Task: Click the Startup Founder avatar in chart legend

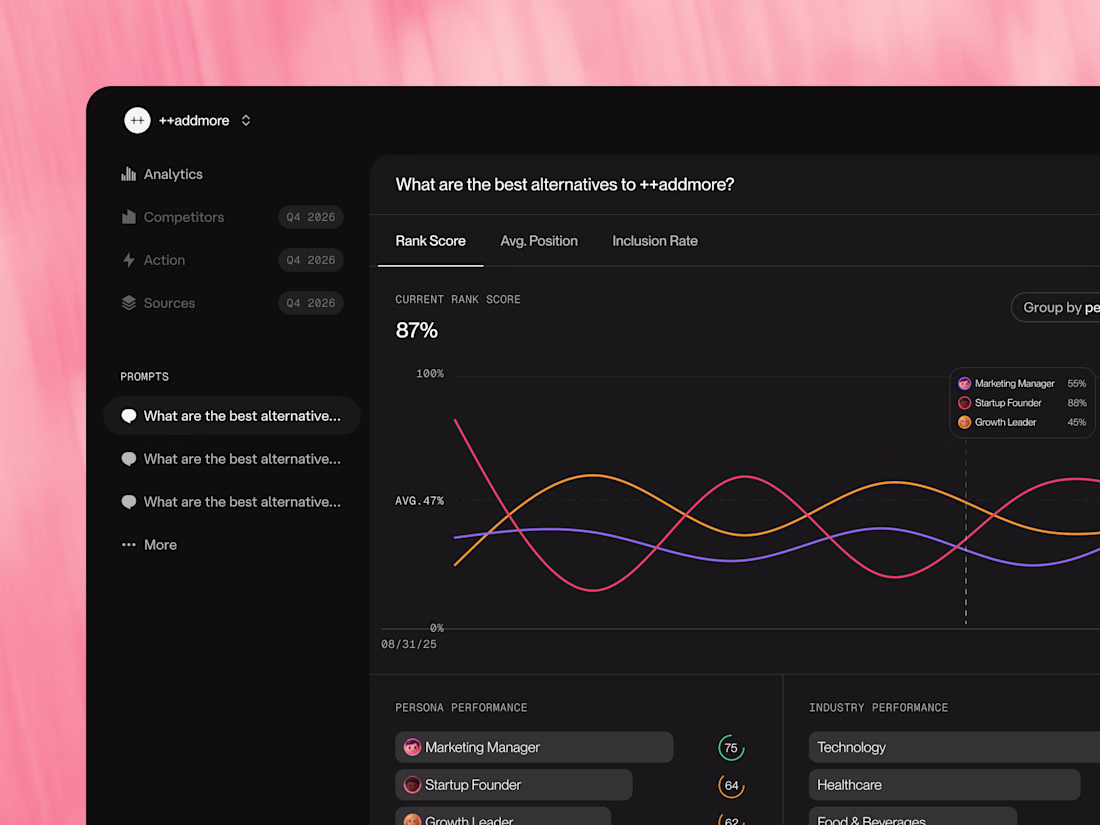Action: (x=965, y=403)
